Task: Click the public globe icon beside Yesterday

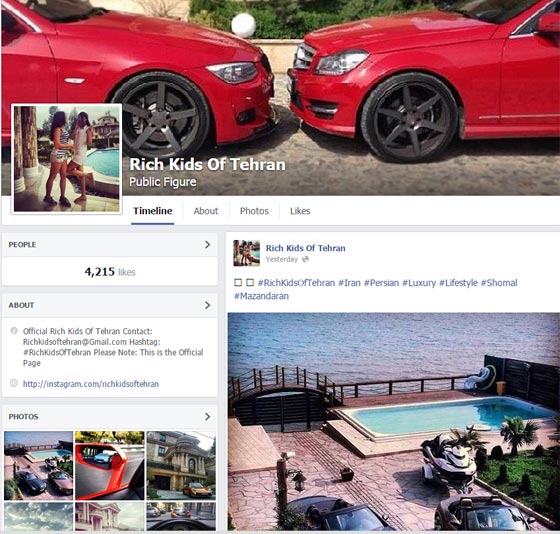Action: 305,259
